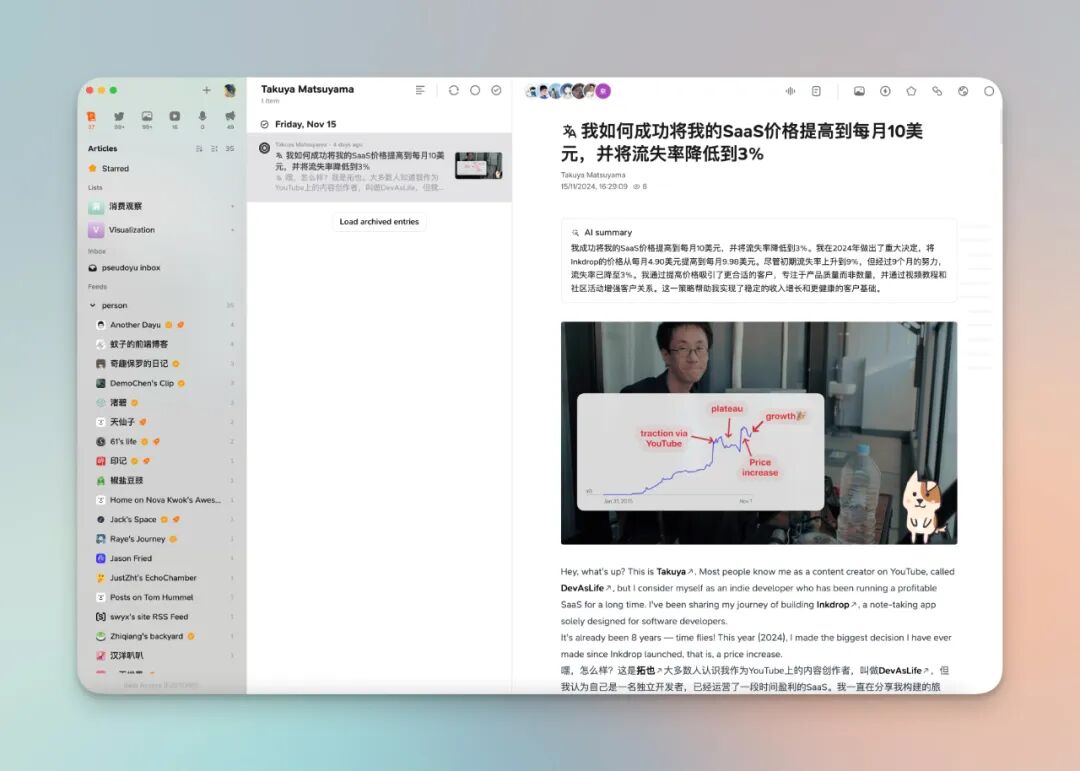This screenshot has height=771, width=1080.
Task: Open the Takuya link in the article body
Action: click(x=674, y=572)
